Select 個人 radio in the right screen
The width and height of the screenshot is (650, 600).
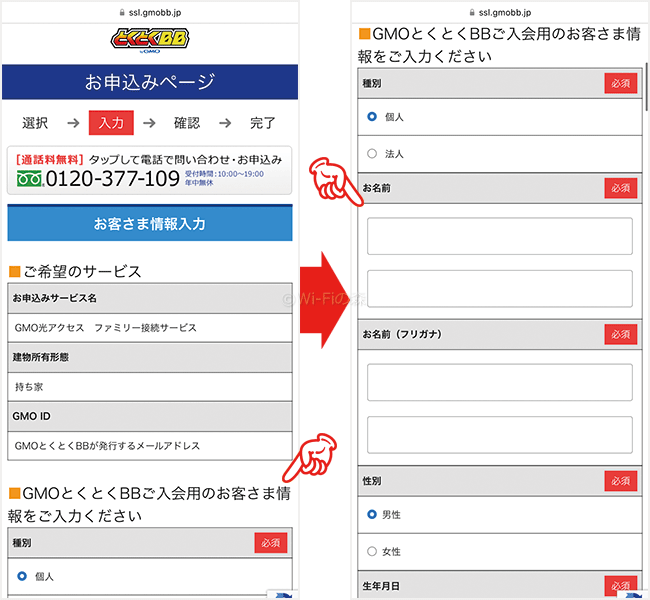(372, 117)
